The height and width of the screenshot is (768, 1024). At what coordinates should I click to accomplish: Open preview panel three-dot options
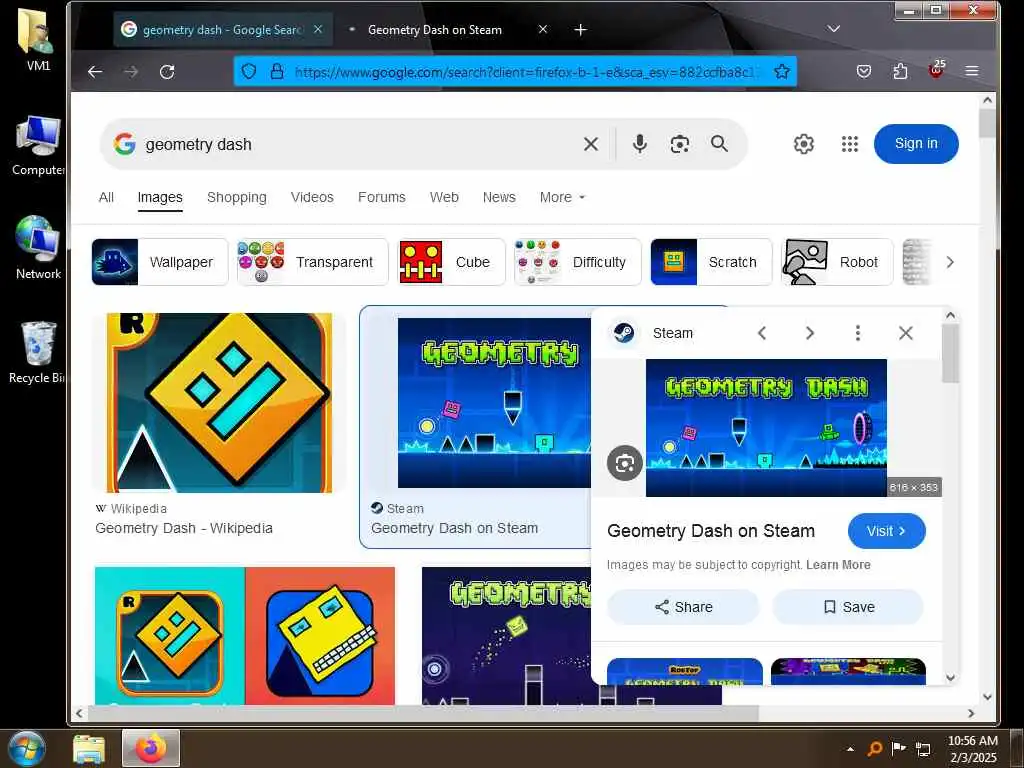point(857,333)
